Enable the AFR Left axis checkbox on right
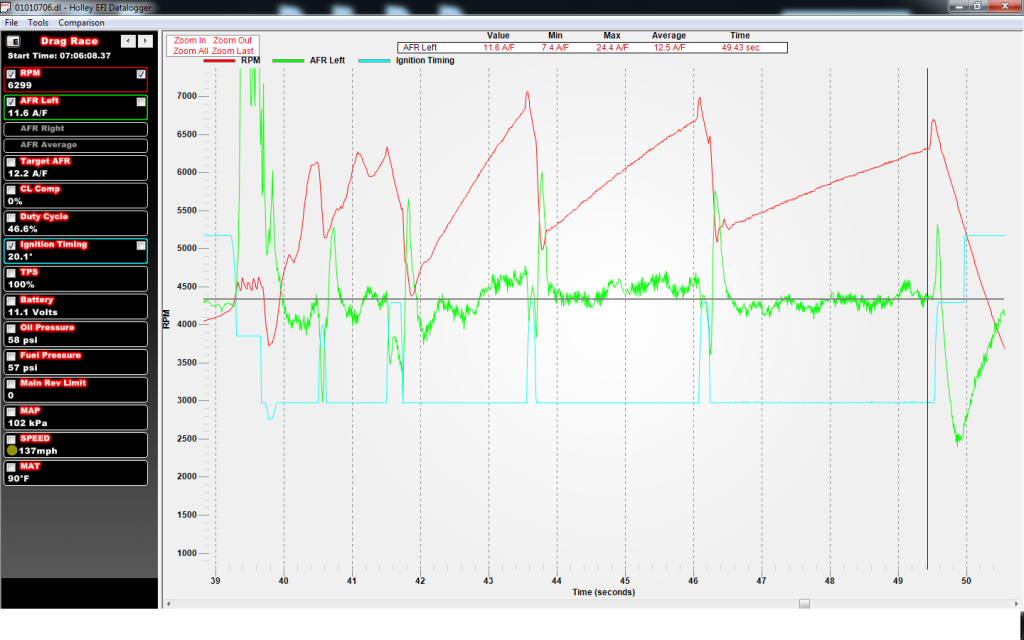Image resolution: width=1024 pixels, height=640 pixels. (140, 101)
